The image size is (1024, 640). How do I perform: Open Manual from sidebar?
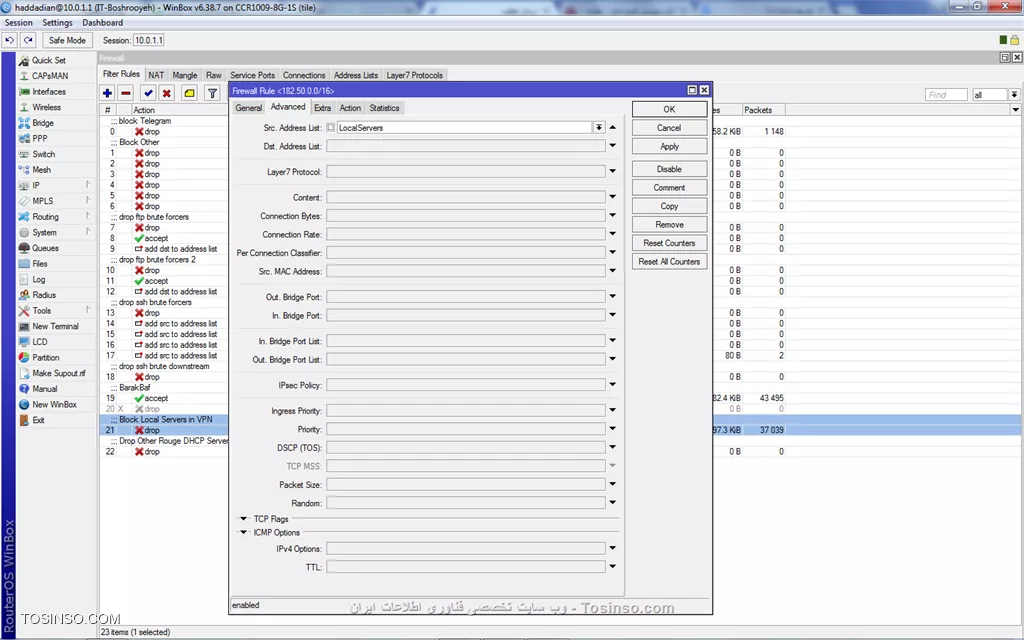(45, 389)
